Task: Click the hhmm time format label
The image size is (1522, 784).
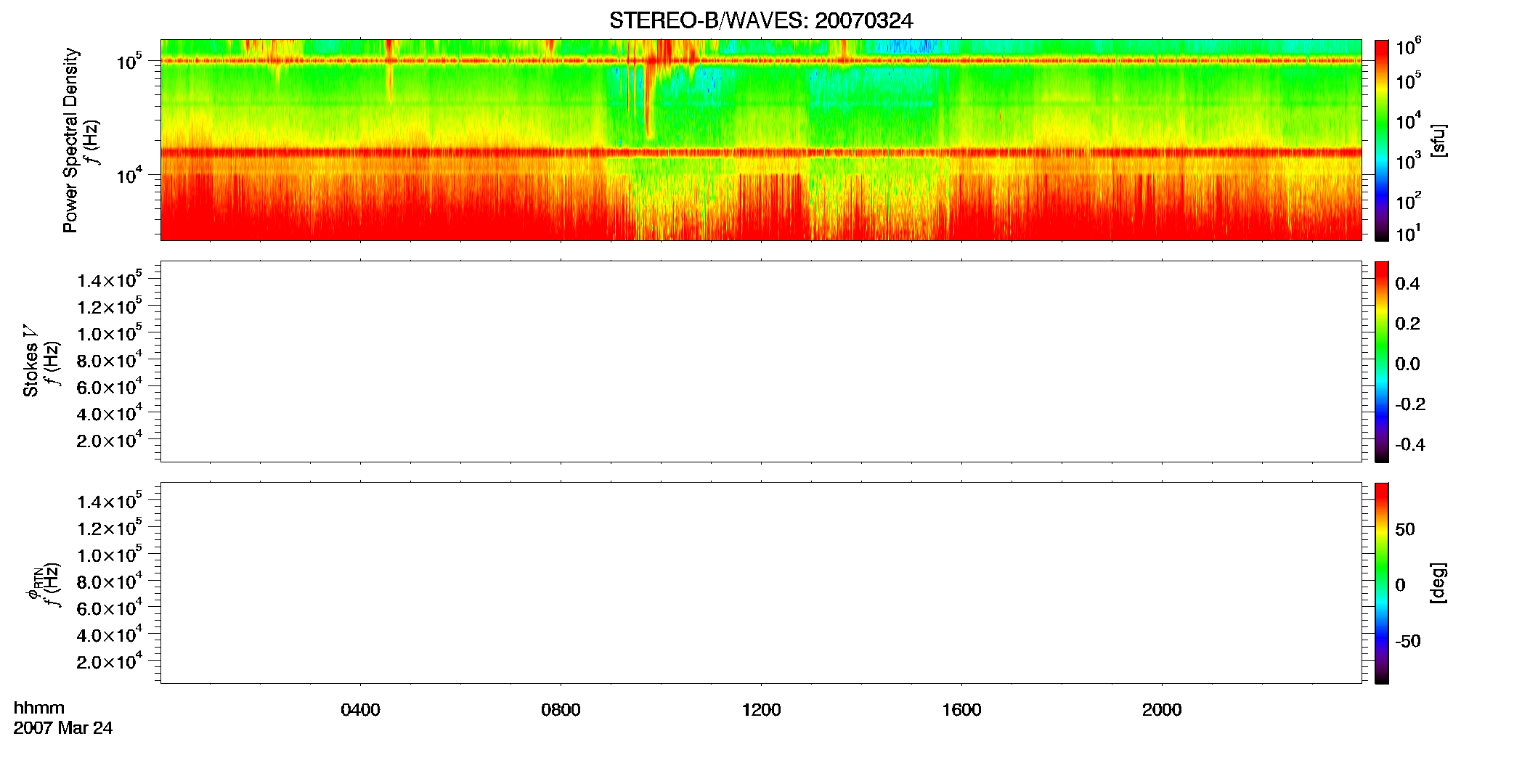Action: (39, 708)
